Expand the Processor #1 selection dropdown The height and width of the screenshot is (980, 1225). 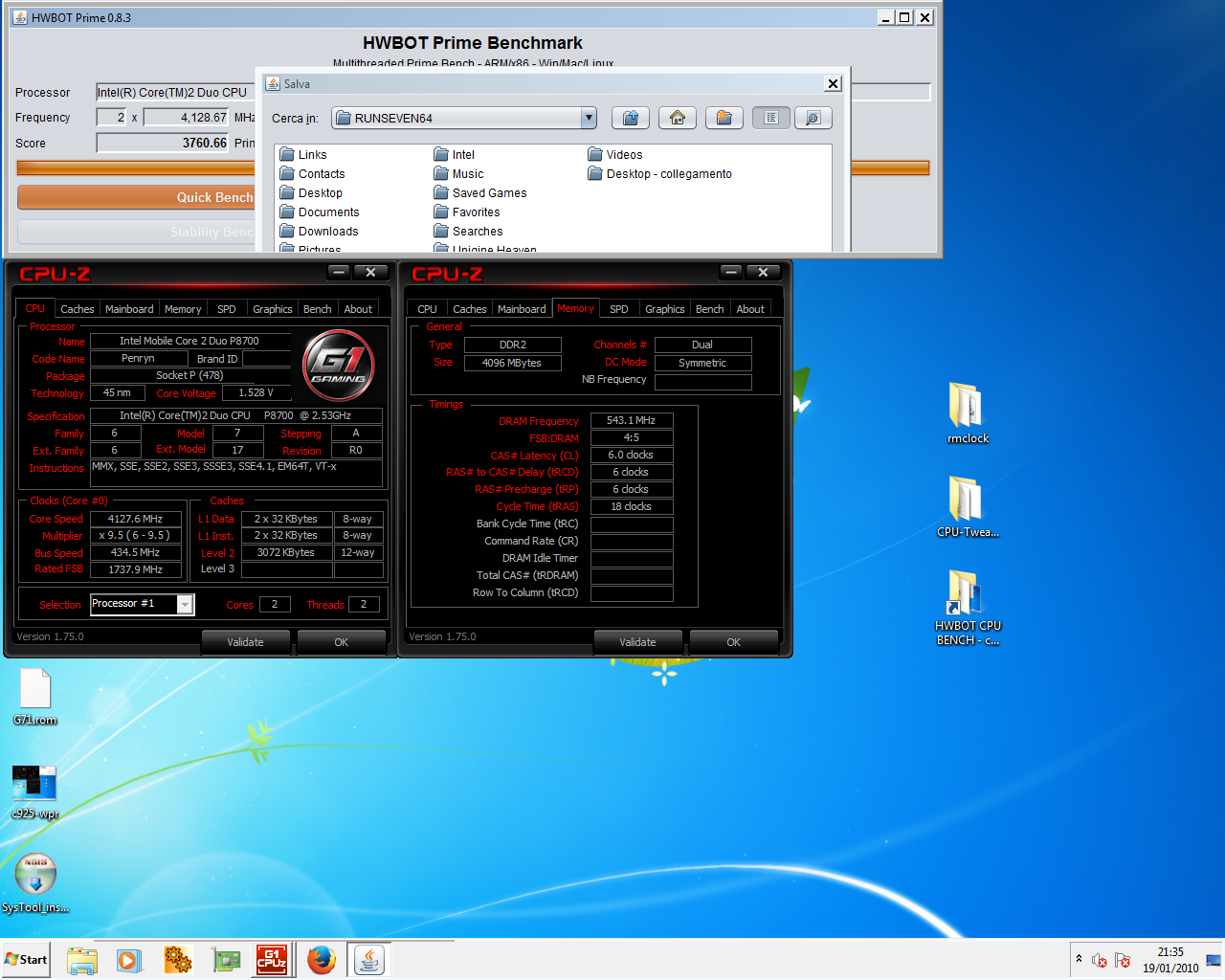(x=185, y=604)
